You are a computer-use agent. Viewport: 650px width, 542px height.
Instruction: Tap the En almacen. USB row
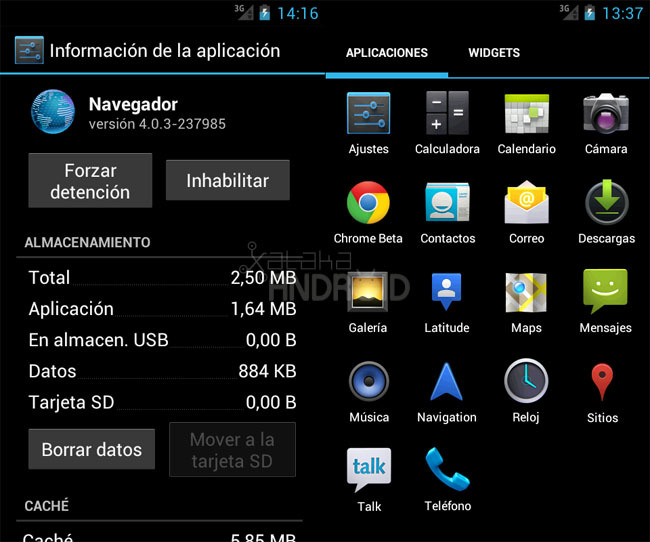click(x=162, y=340)
